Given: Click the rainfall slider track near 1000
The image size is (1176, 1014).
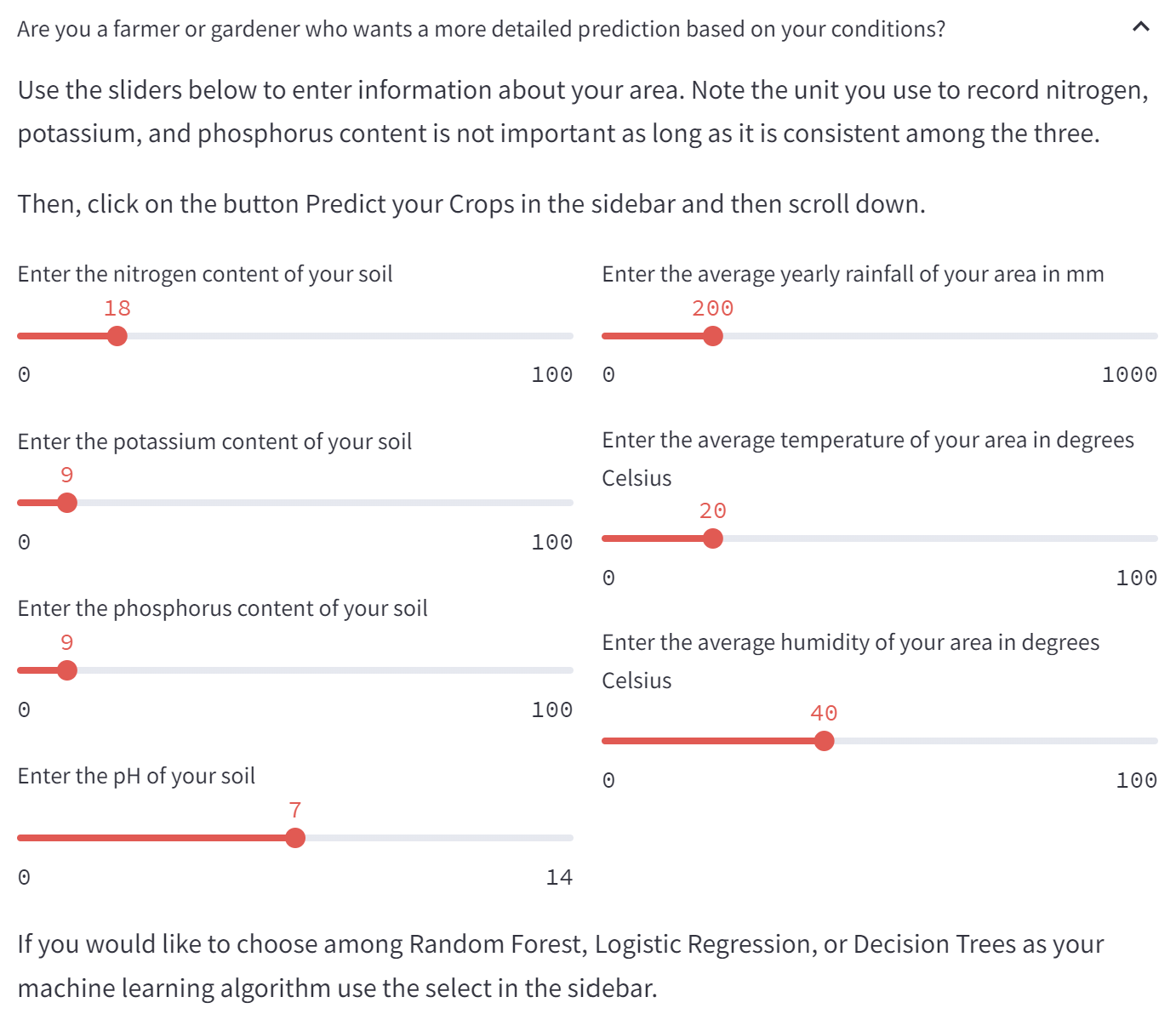Looking at the screenshot, I should [1149, 336].
